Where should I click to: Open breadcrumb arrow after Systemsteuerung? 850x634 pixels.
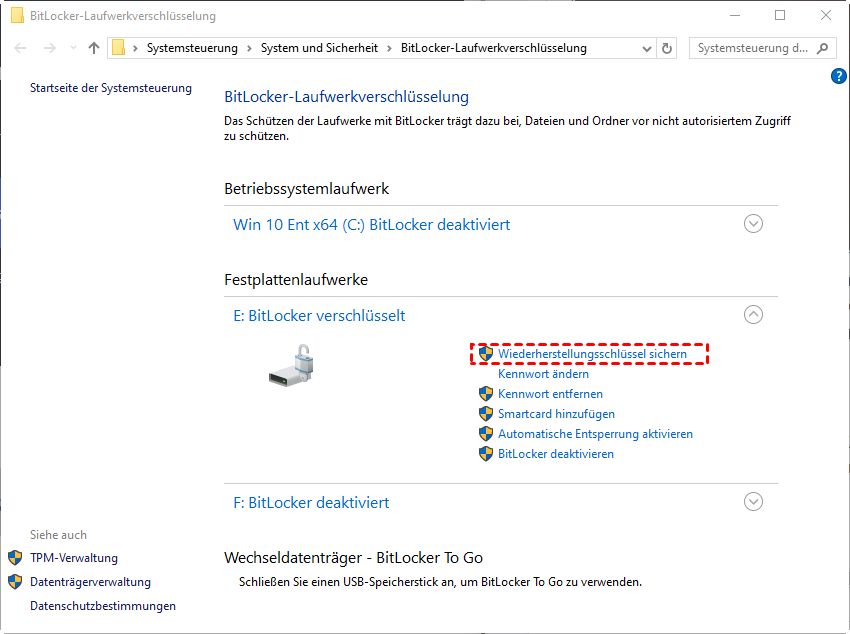(249, 48)
